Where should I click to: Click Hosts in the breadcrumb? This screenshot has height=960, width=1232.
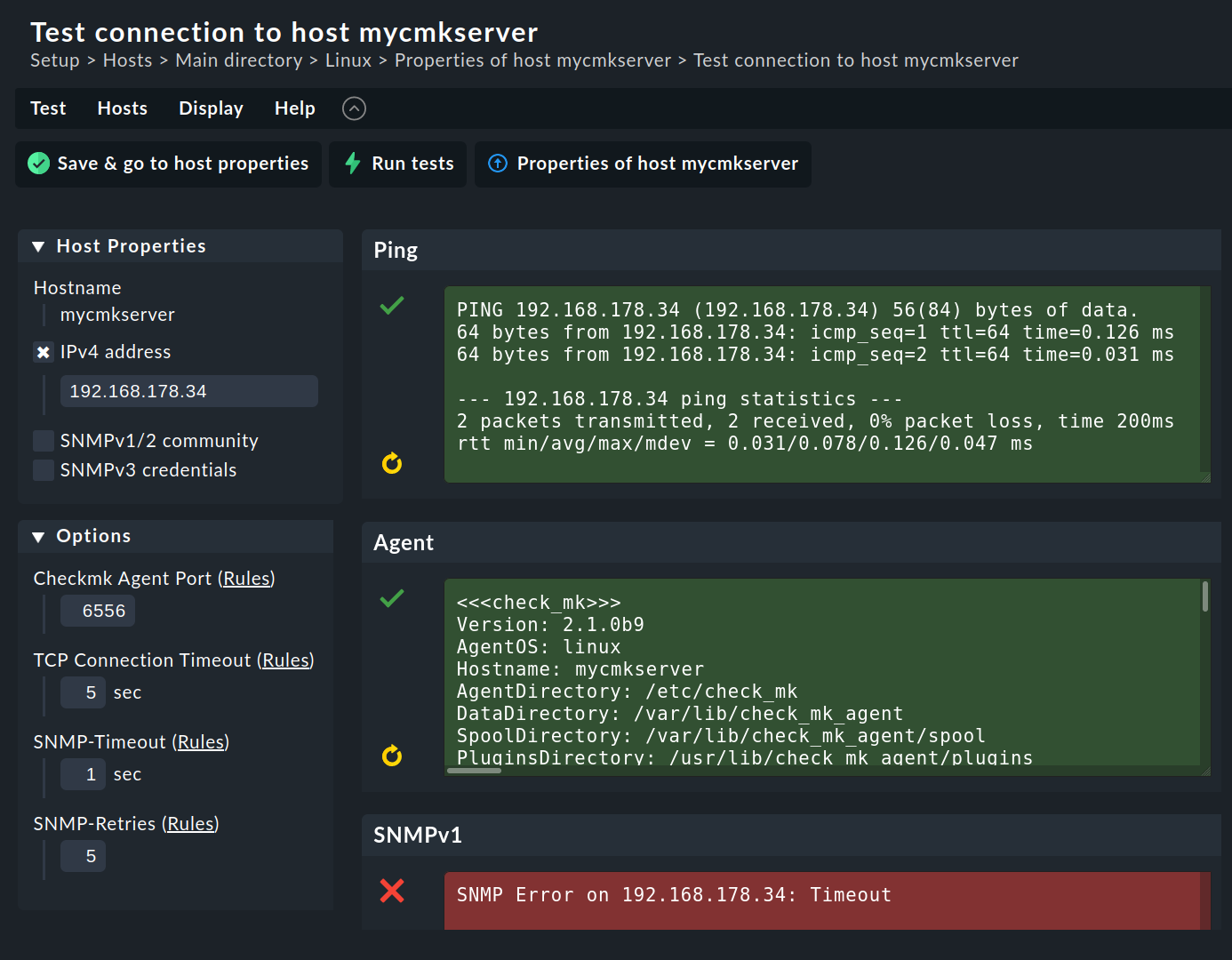128,60
